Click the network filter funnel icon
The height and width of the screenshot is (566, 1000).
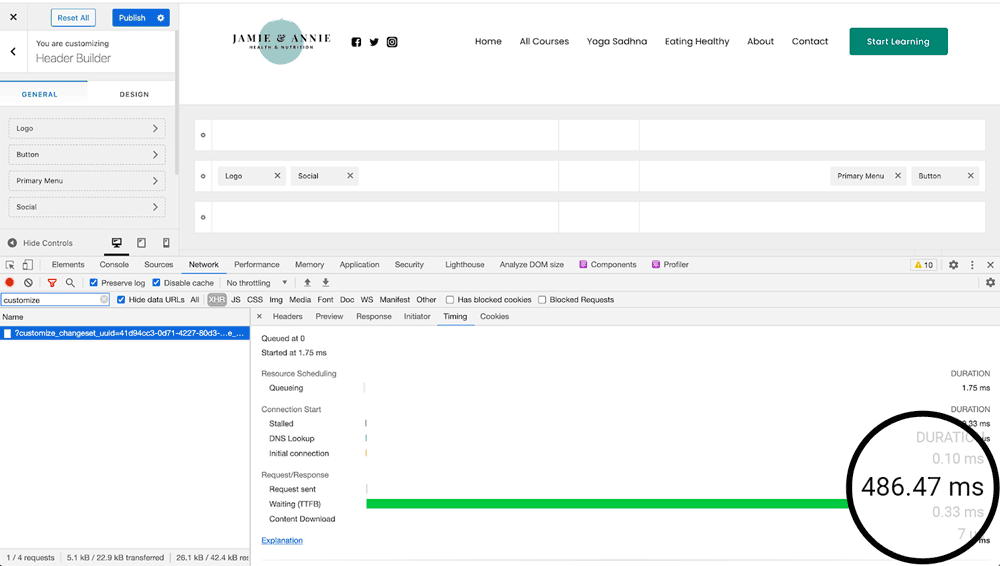[x=52, y=283]
